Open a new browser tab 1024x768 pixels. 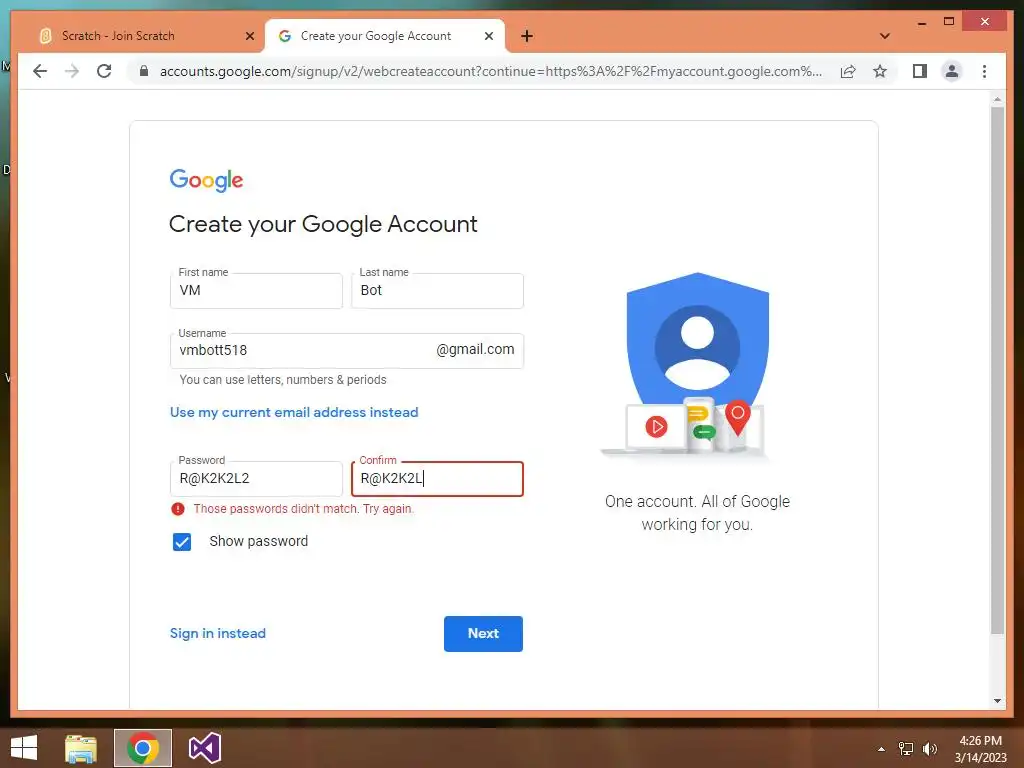527,36
